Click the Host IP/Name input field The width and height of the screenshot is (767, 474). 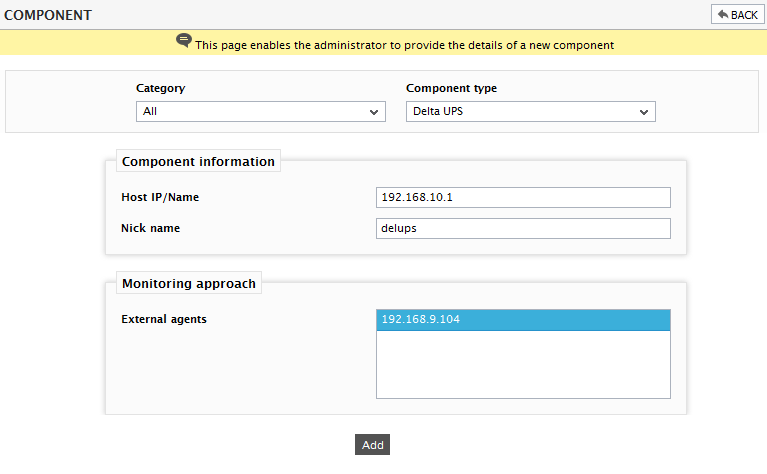pos(523,197)
